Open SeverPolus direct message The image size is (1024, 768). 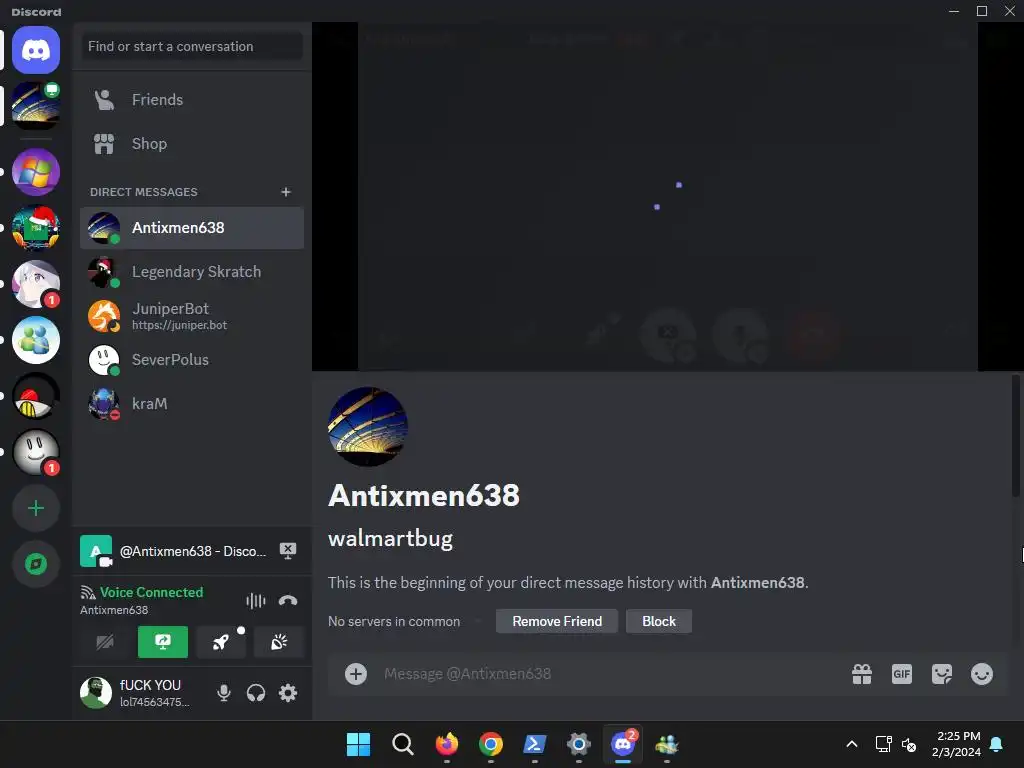(x=192, y=360)
